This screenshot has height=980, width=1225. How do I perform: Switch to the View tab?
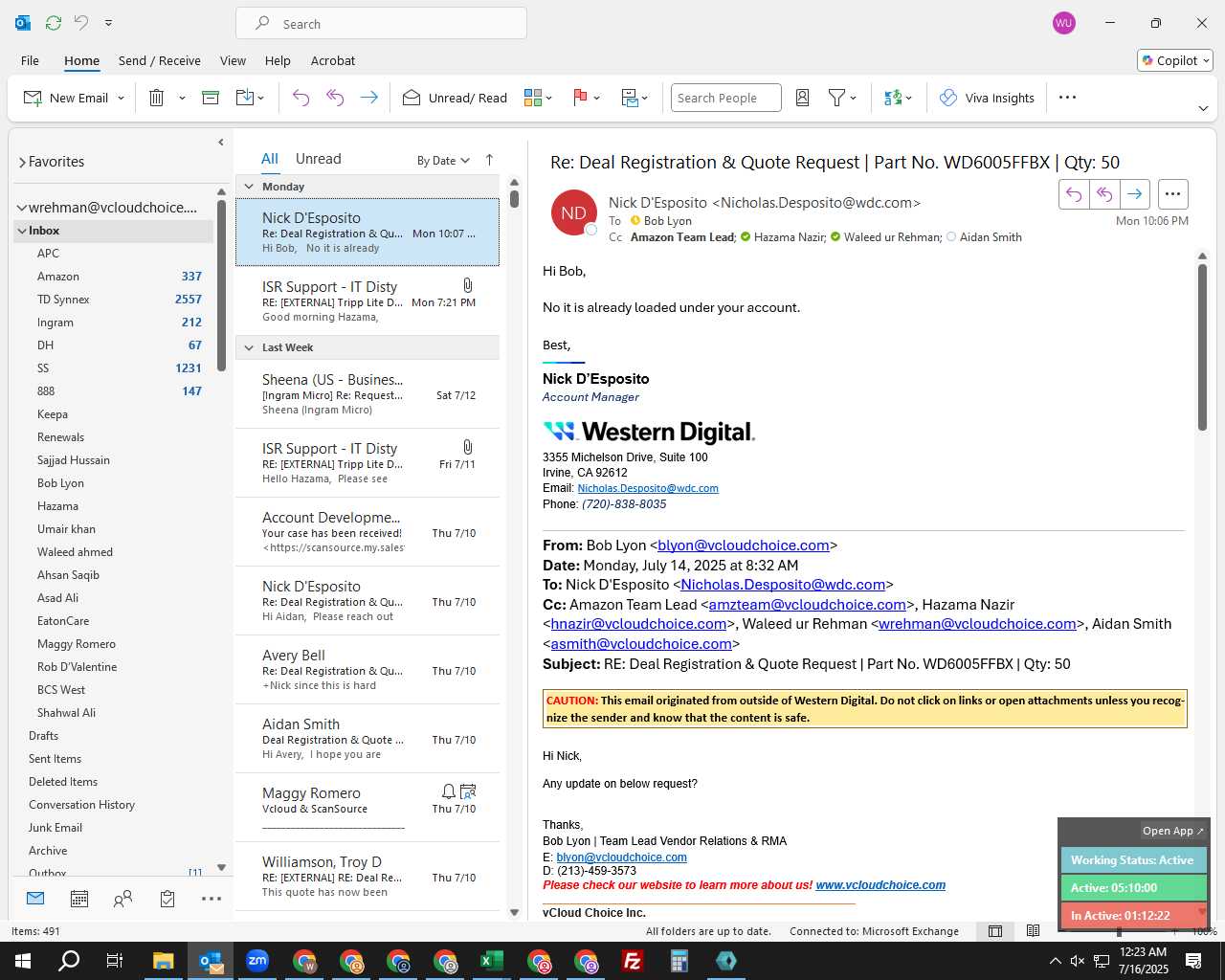click(233, 60)
